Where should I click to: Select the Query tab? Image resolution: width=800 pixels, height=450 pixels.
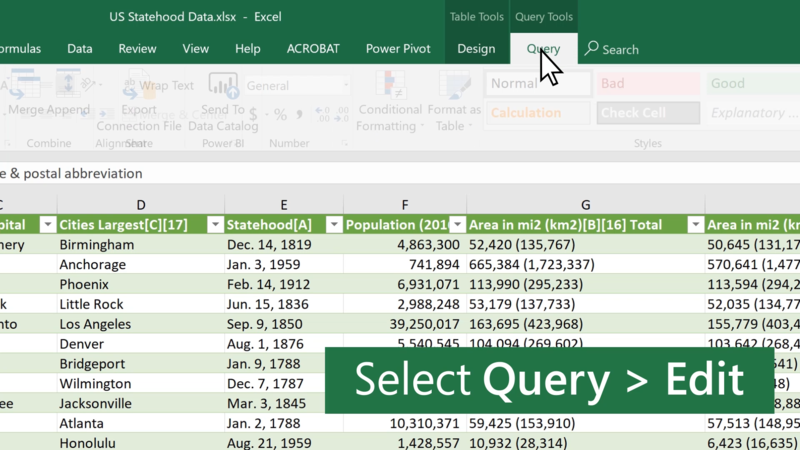pyautogui.click(x=543, y=48)
